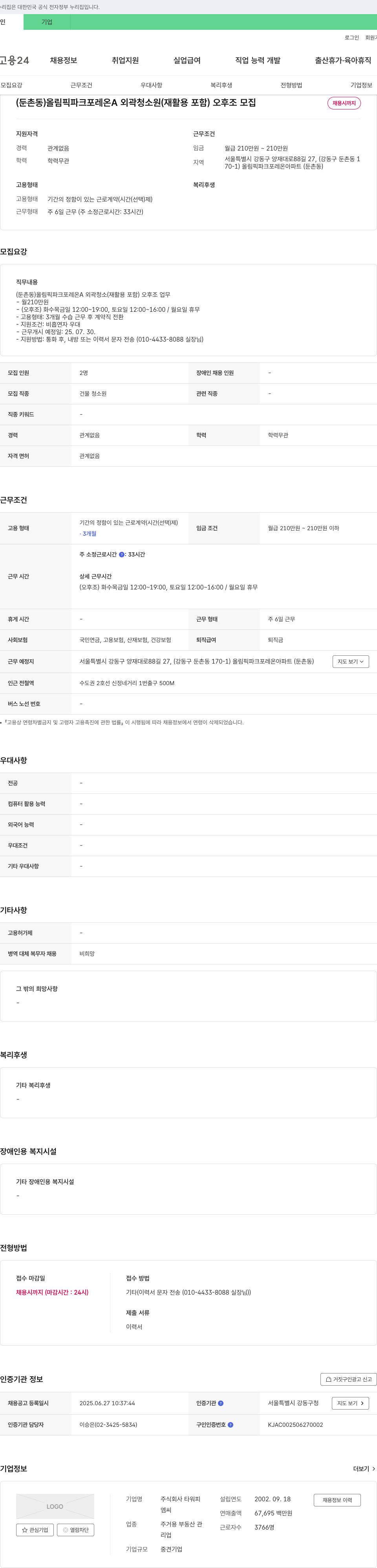Click the 2025.06.27 10:37:44 registration date

pyautogui.click(x=107, y=1403)
